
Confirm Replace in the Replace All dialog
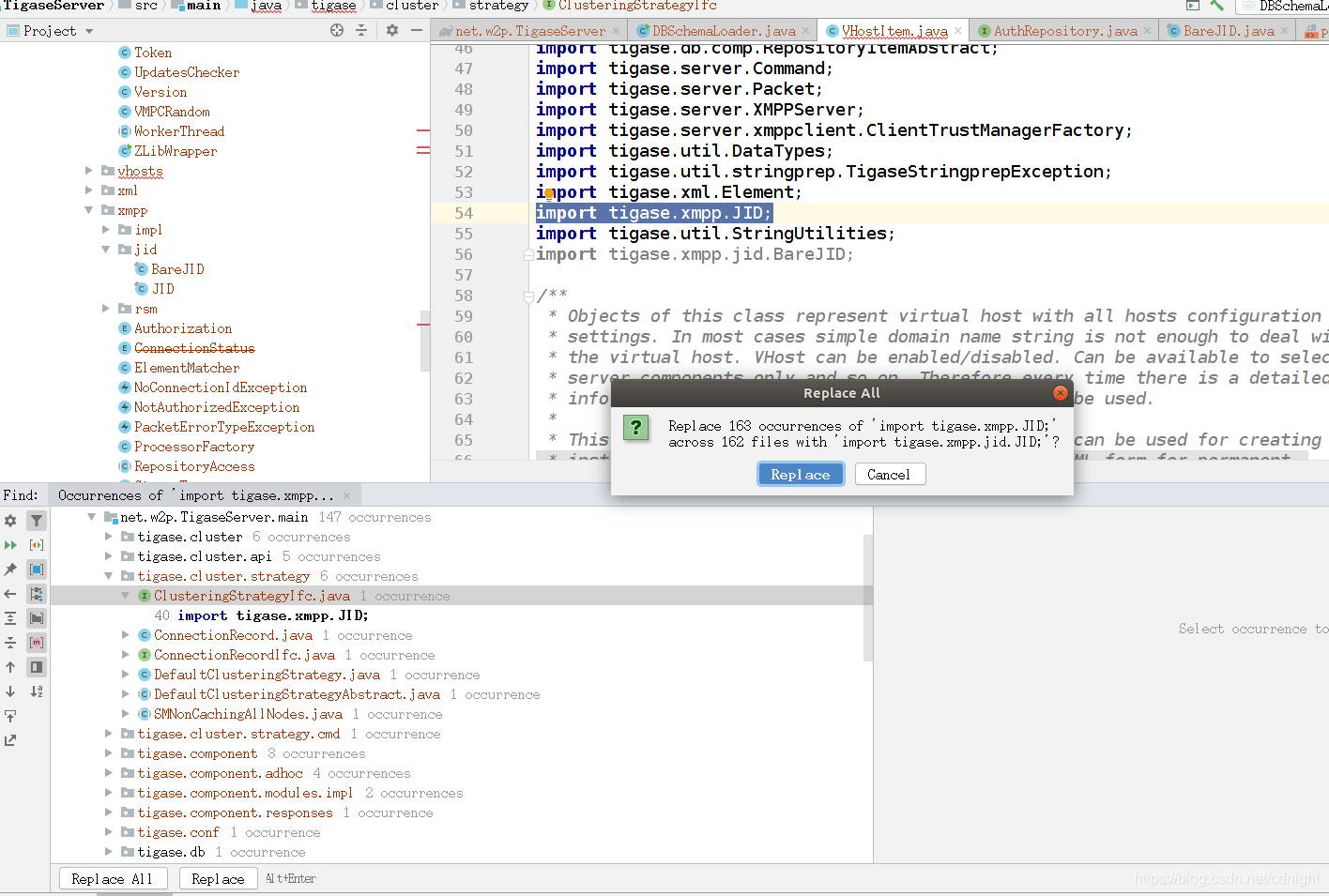(x=801, y=475)
